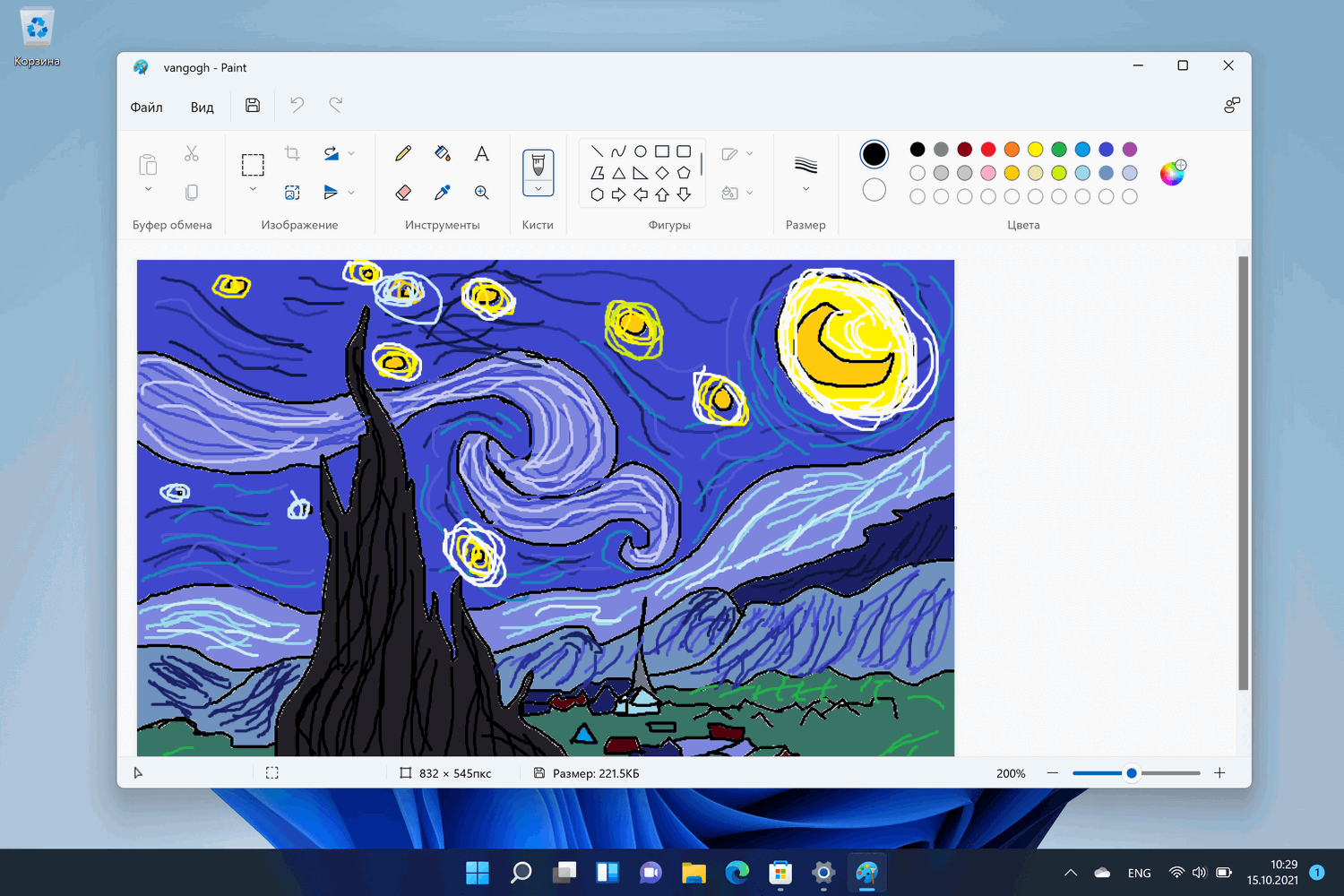
Task: Open the edit colors rainbow wheel
Action: [x=1172, y=172]
